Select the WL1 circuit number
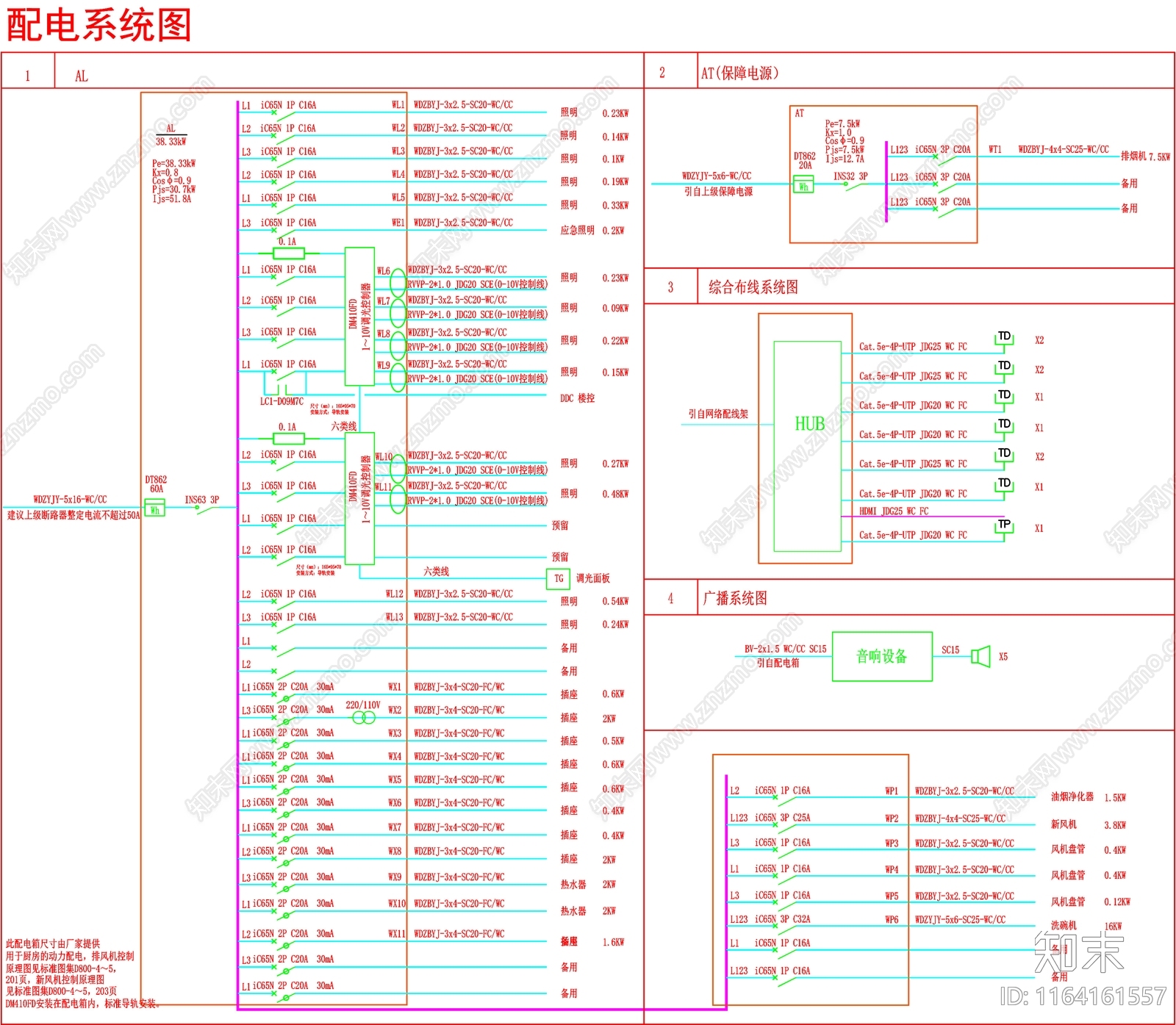The image size is (1176, 1025). [398, 105]
